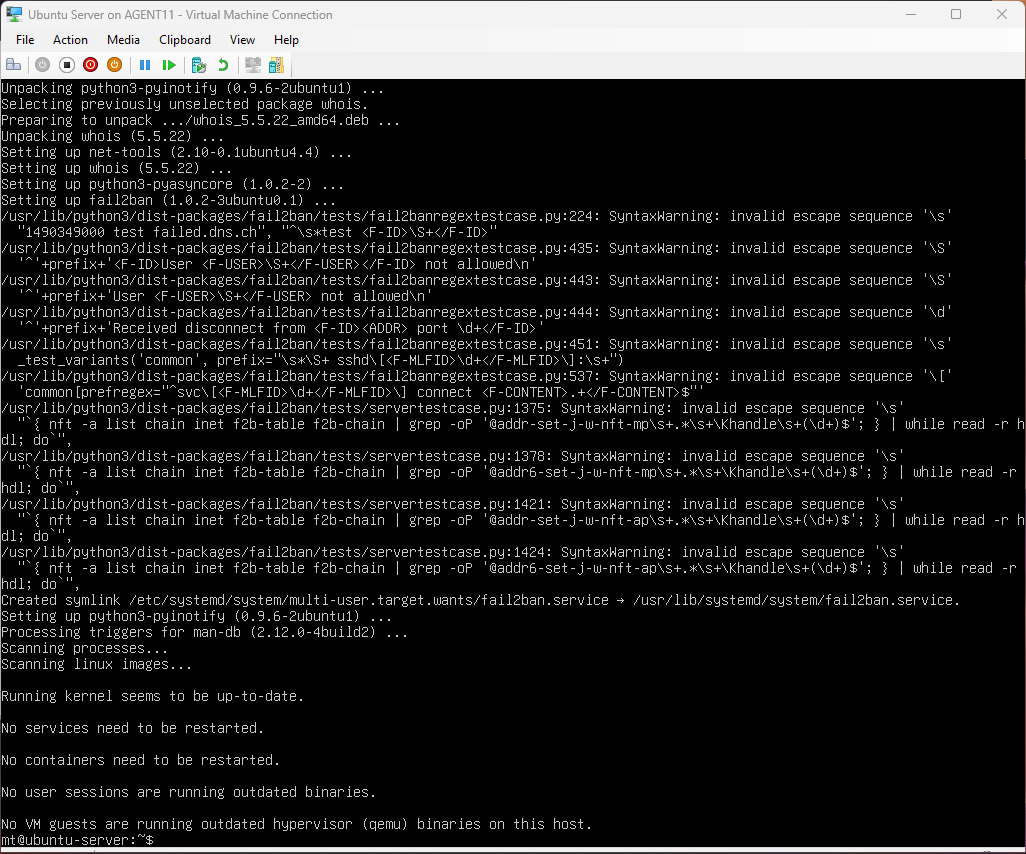Send Ctrl+Alt+Delete using the toolbar icon
This screenshot has height=854, width=1026.
click(x=14, y=65)
